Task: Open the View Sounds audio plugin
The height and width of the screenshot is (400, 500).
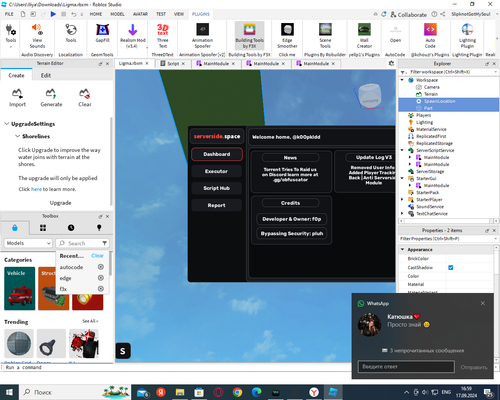Action: coord(37,36)
